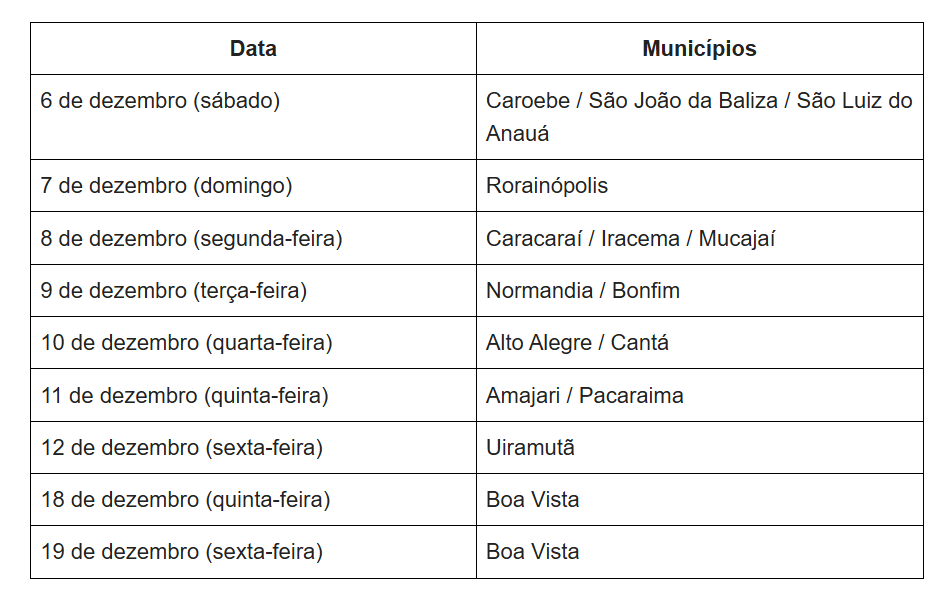
Task: Click Boa Vista in the 19 de dezembro row
Action: (533, 552)
